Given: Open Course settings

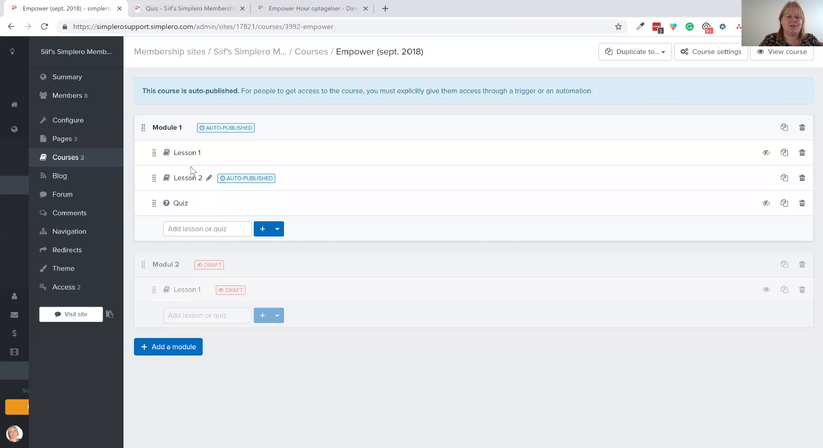Looking at the screenshot, I should coord(711,51).
